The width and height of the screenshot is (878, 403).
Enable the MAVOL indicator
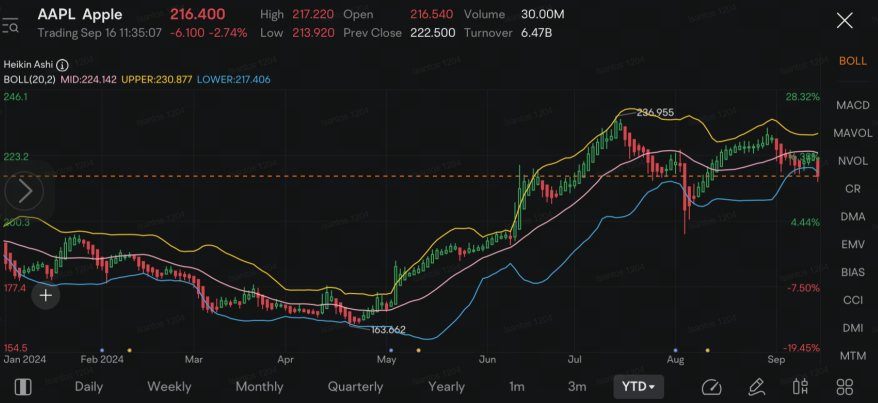click(x=852, y=133)
